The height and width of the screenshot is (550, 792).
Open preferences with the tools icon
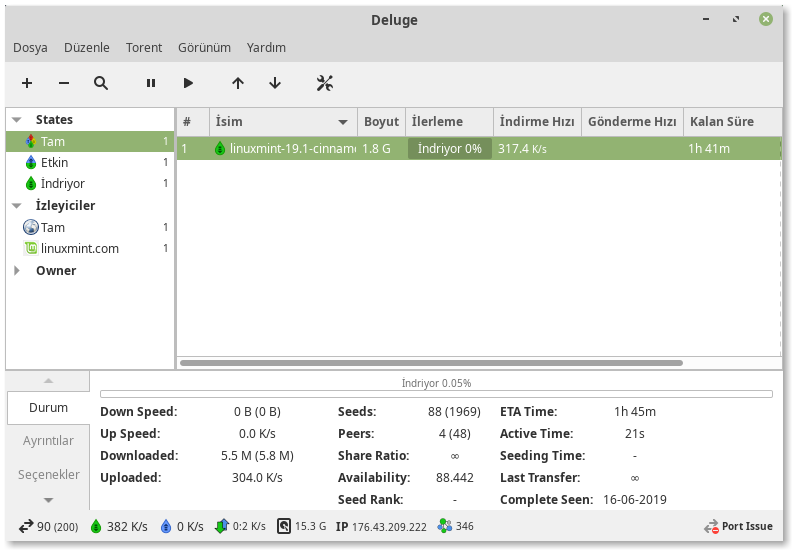pos(325,83)
